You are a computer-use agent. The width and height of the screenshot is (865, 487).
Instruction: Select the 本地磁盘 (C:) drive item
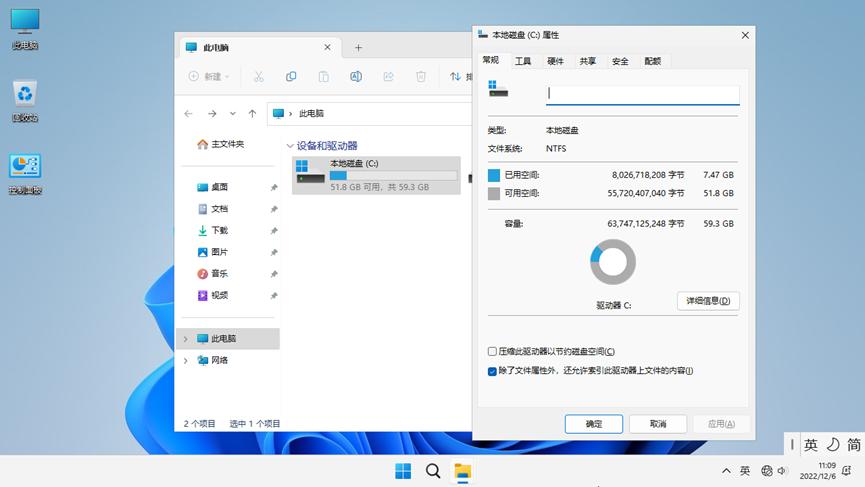point(376,175)
